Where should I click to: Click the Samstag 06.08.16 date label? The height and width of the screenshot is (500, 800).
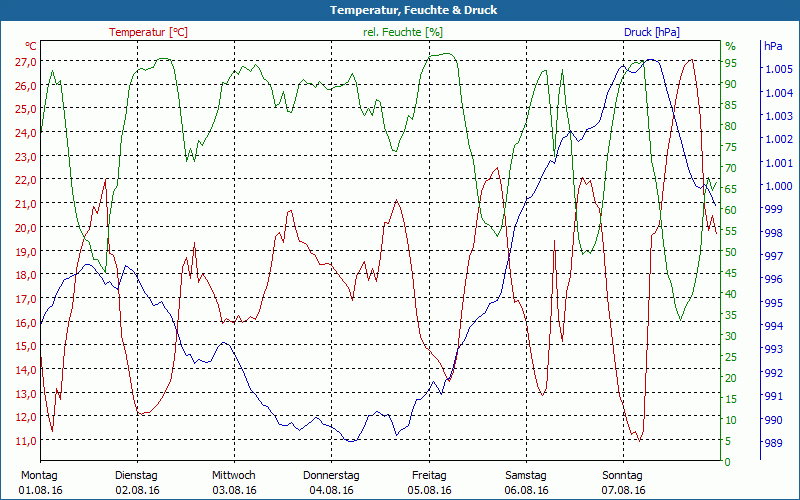click(526, 482)
